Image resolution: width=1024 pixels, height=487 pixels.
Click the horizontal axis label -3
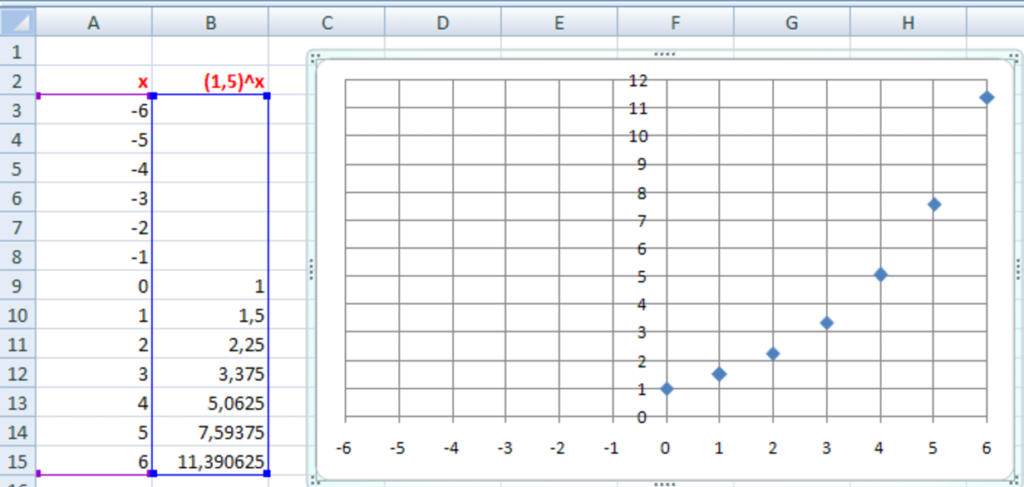click(504, 448)
